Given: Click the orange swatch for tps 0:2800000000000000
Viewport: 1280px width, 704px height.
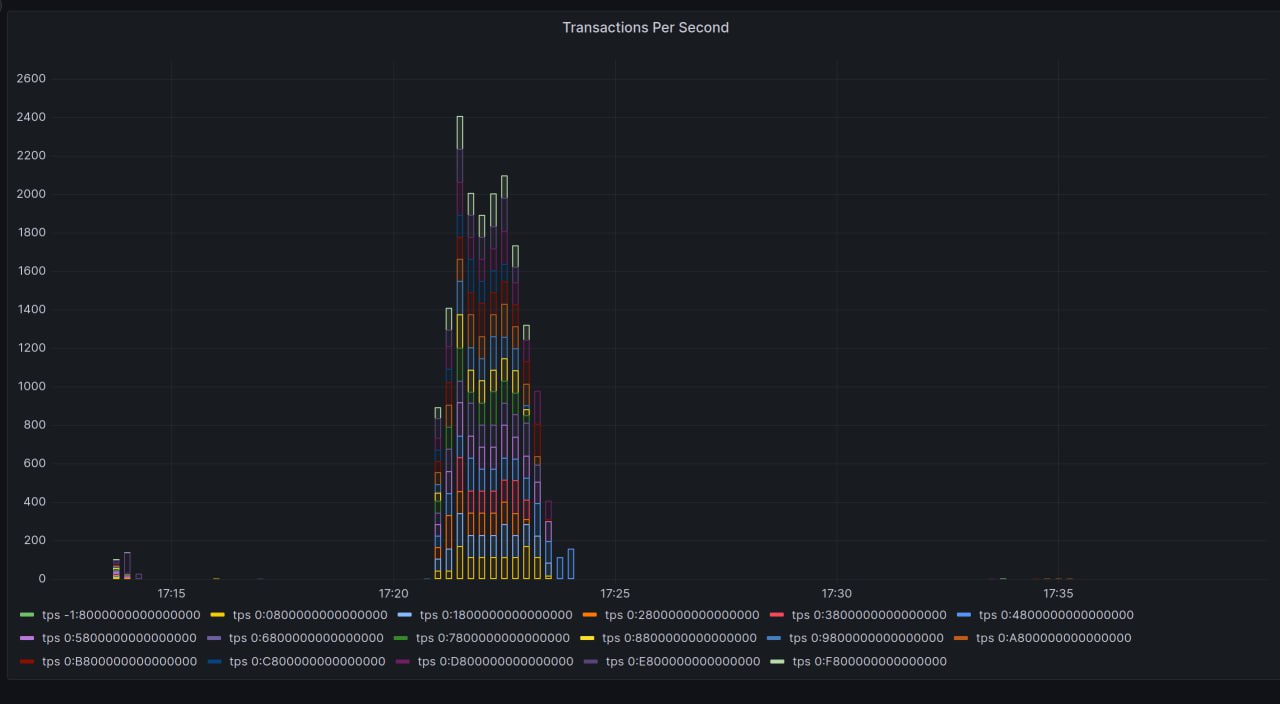Looking at the screenshot, I should tap(589, 615).
